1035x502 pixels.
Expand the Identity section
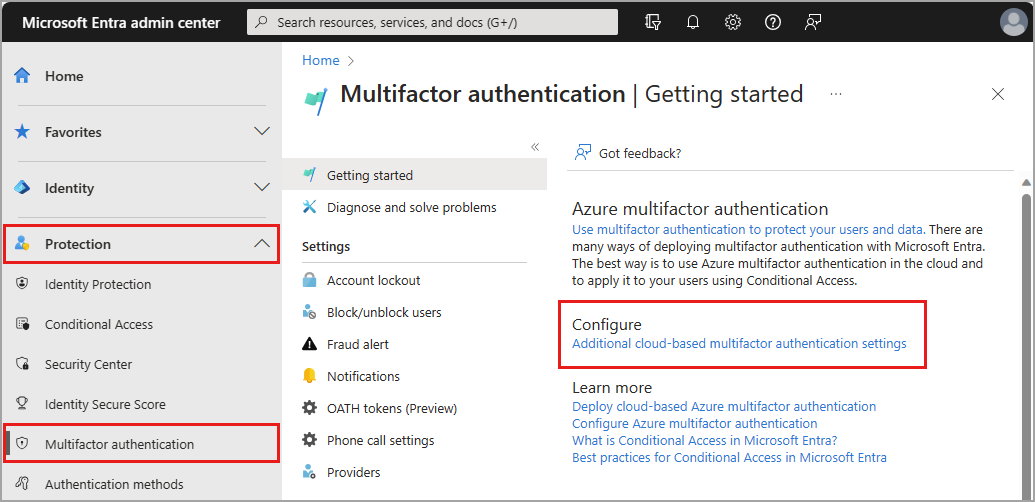pyautogui.click(x=262, y=188)
